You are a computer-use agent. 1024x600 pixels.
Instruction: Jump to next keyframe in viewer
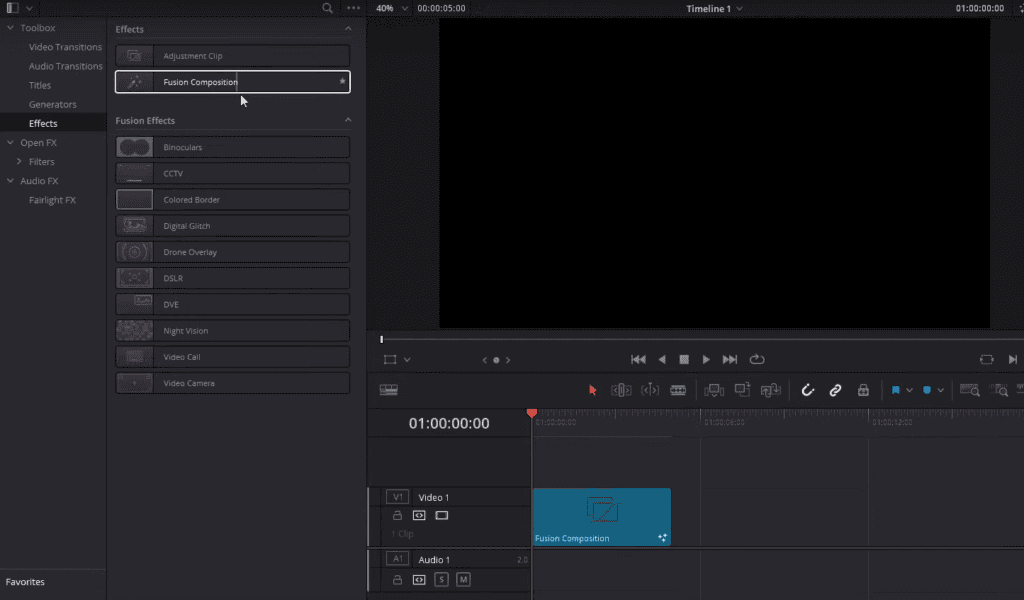coord(508,360)
